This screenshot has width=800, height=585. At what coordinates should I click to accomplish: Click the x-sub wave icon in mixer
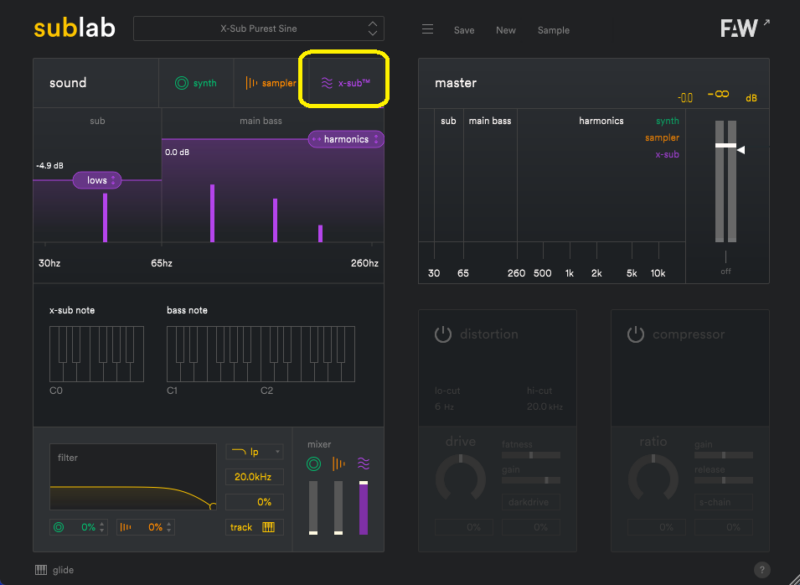point(363,464)
